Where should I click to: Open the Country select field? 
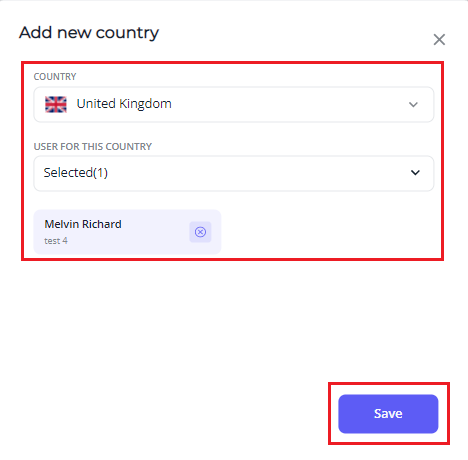click(234, 104)
